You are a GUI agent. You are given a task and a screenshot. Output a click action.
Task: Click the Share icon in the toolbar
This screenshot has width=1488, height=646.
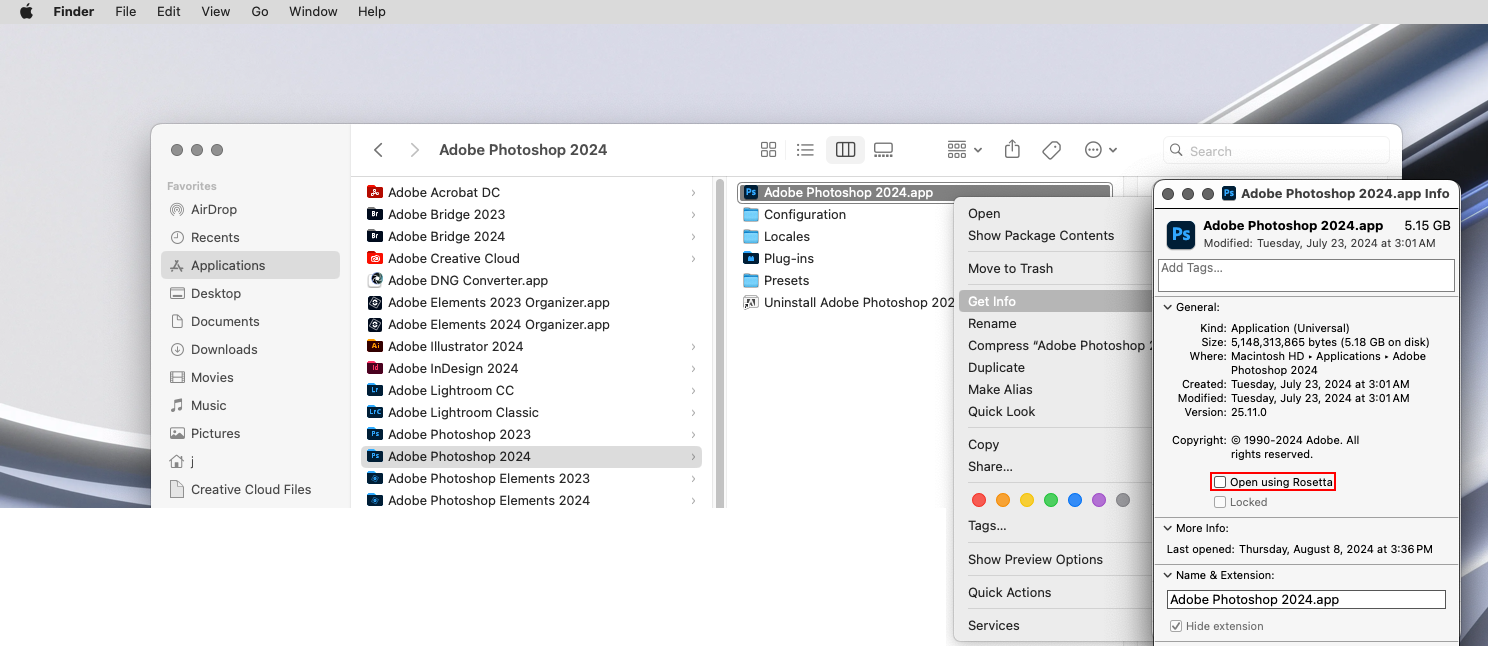(1011, 149)
